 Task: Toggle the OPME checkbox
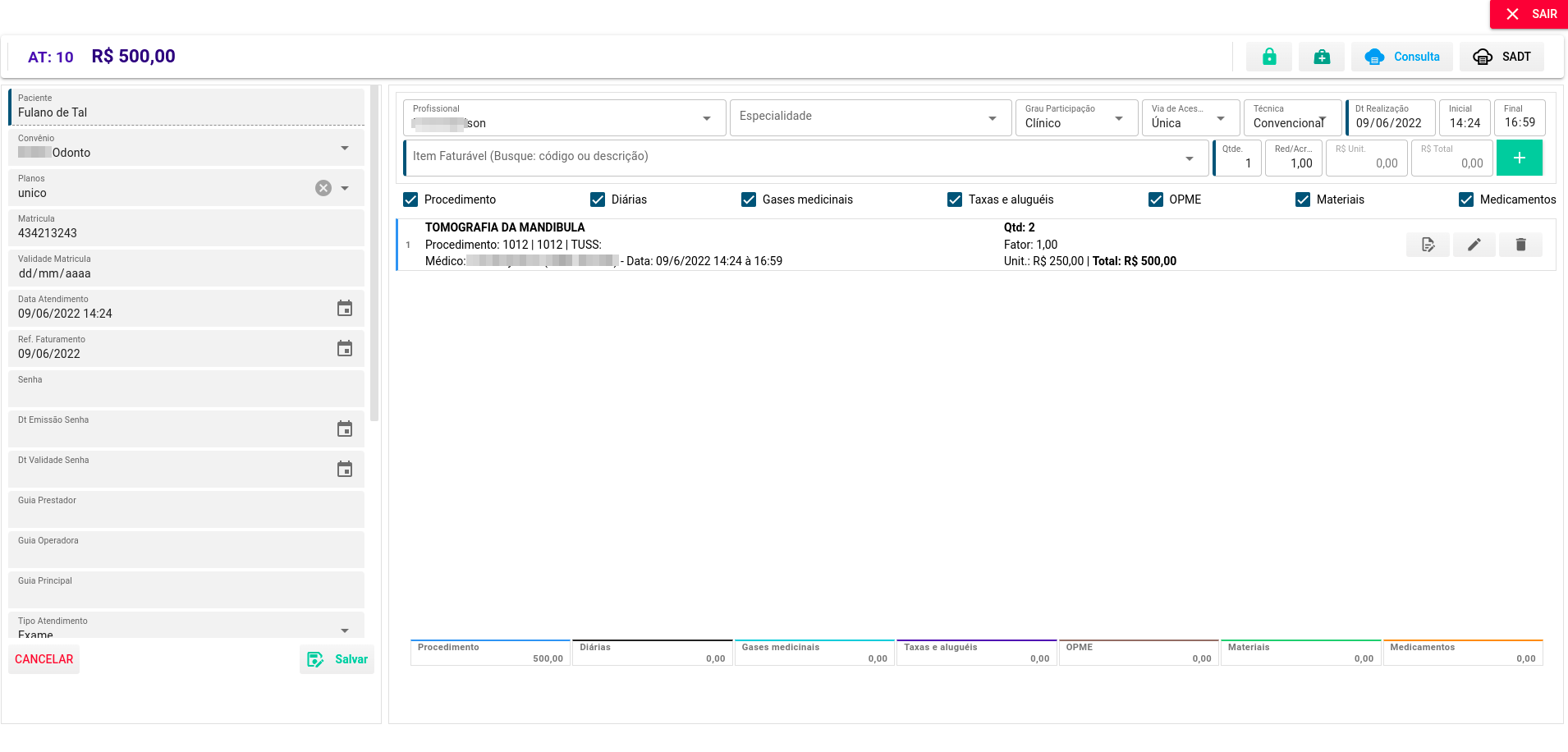[1156, 199]
